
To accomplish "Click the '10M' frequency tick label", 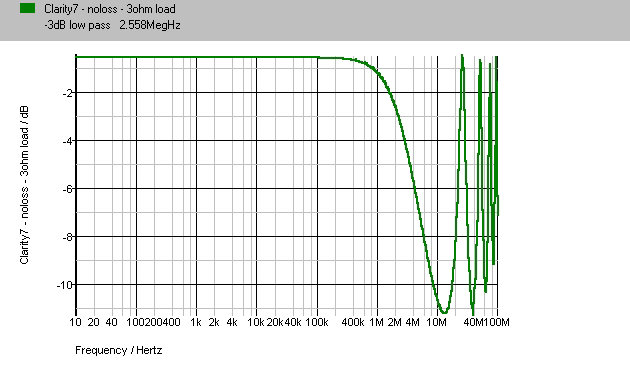I will (x=436, y=322).
